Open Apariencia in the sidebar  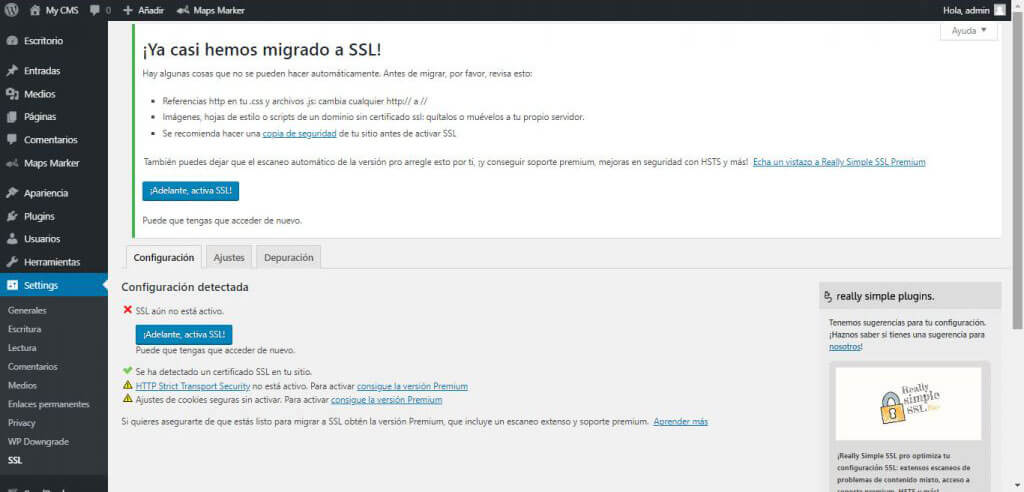[x=46, y=193]
